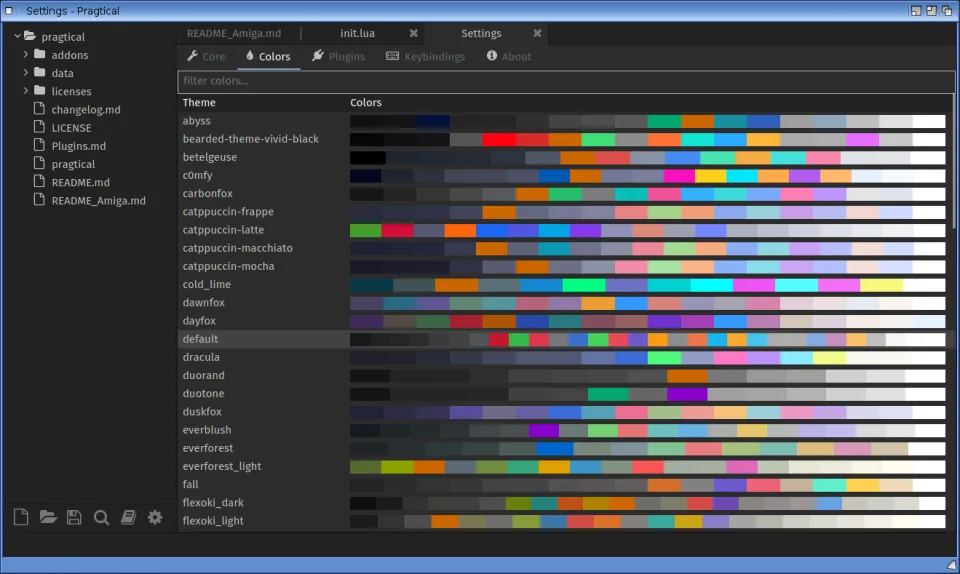Open settings gear icon in bottom toolbar
This screenshot has width=960, height=574.
155,517
